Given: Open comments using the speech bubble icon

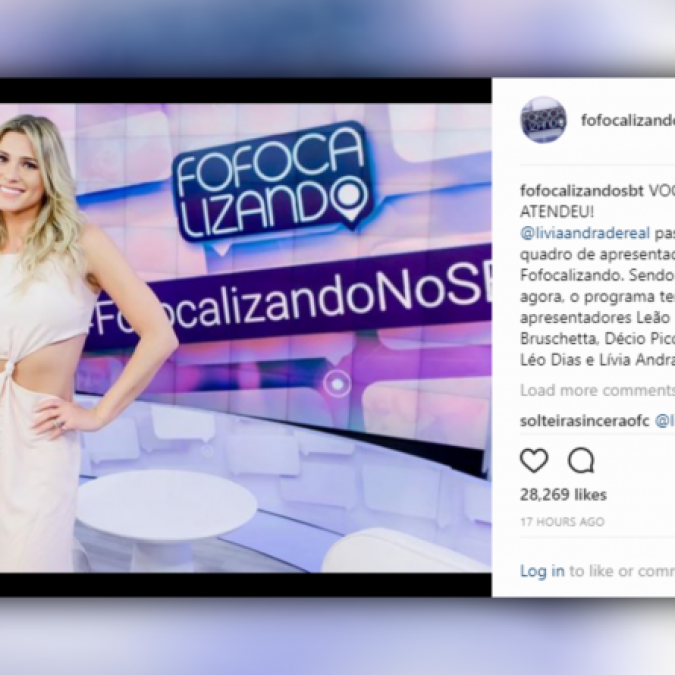Looking at the screenshot, I should pos(581,460).
